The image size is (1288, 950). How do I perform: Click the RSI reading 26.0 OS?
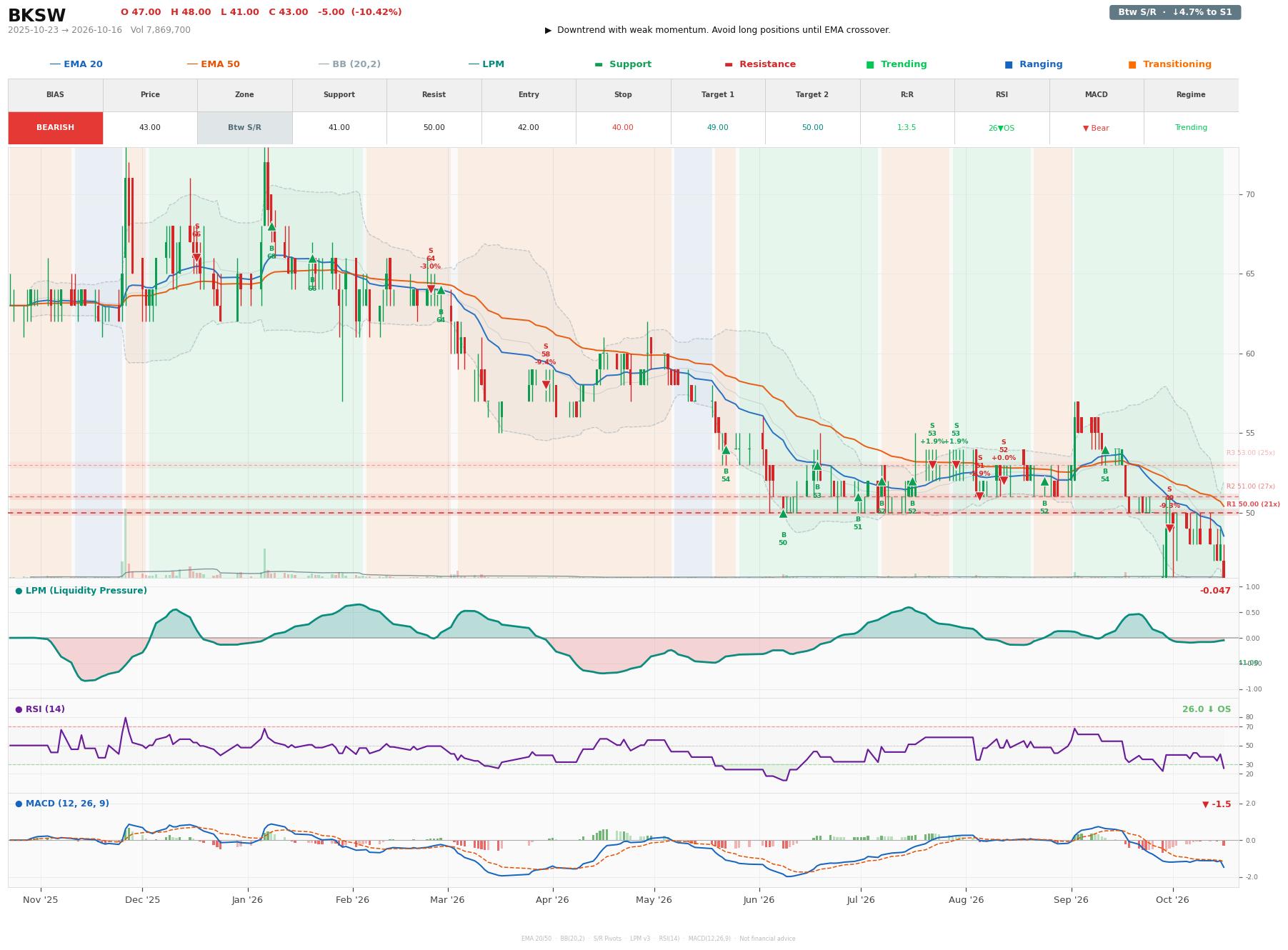[1207, 709]
